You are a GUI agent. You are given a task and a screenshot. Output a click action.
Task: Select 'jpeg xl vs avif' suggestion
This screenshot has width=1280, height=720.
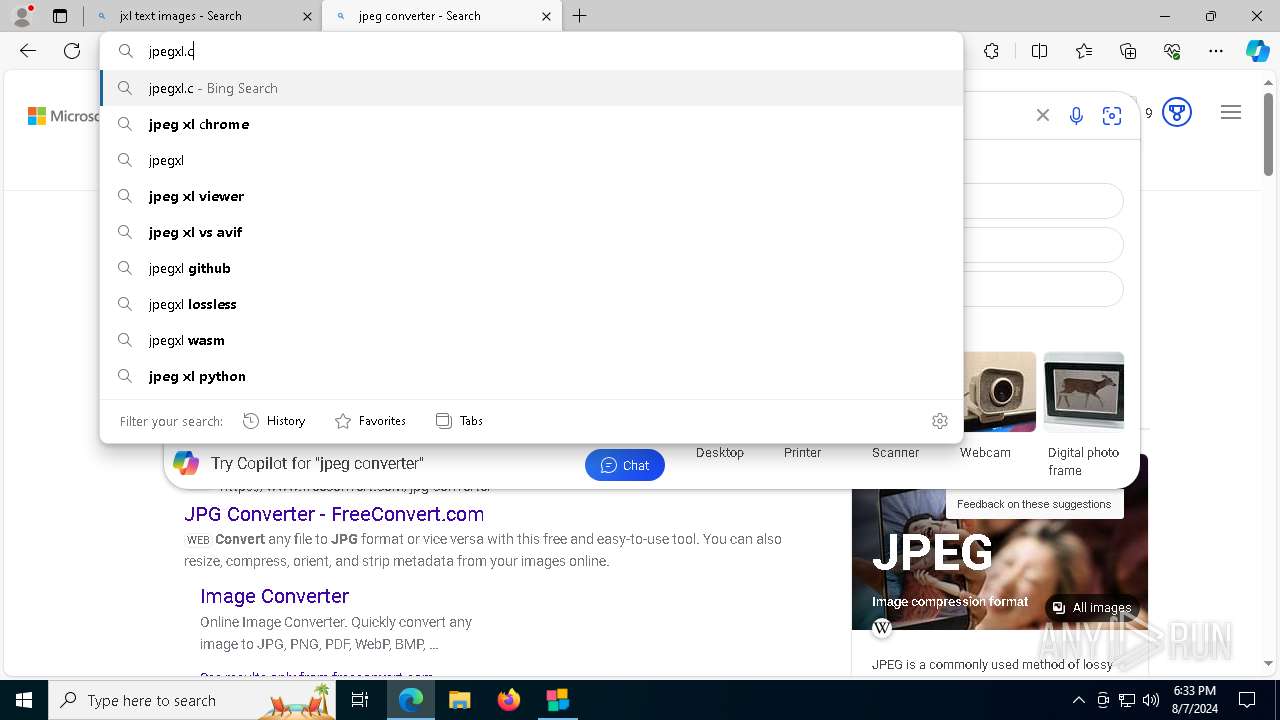pyautogui.click(x=531, y=232)
